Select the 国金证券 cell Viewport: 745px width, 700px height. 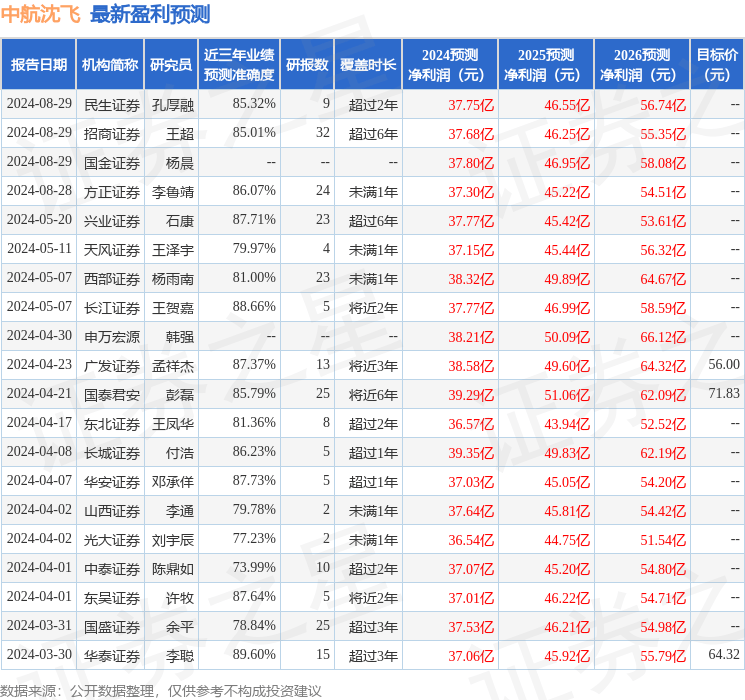coord(112,163)
